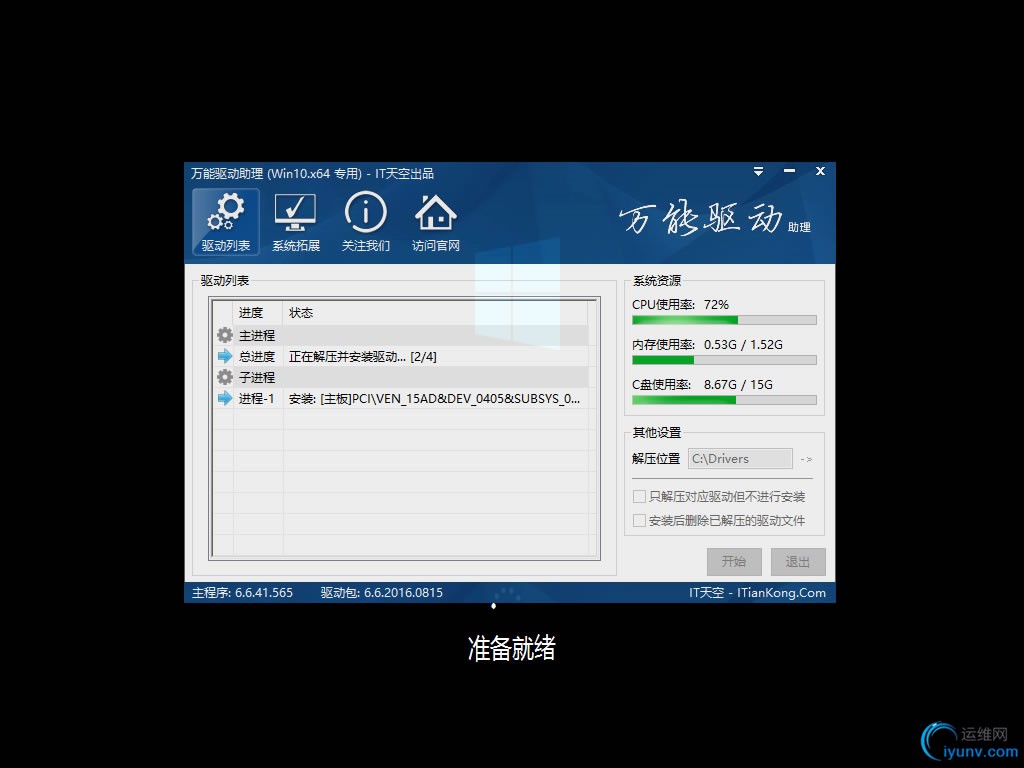Select the gear icon beside 子进程

[225, 377]
